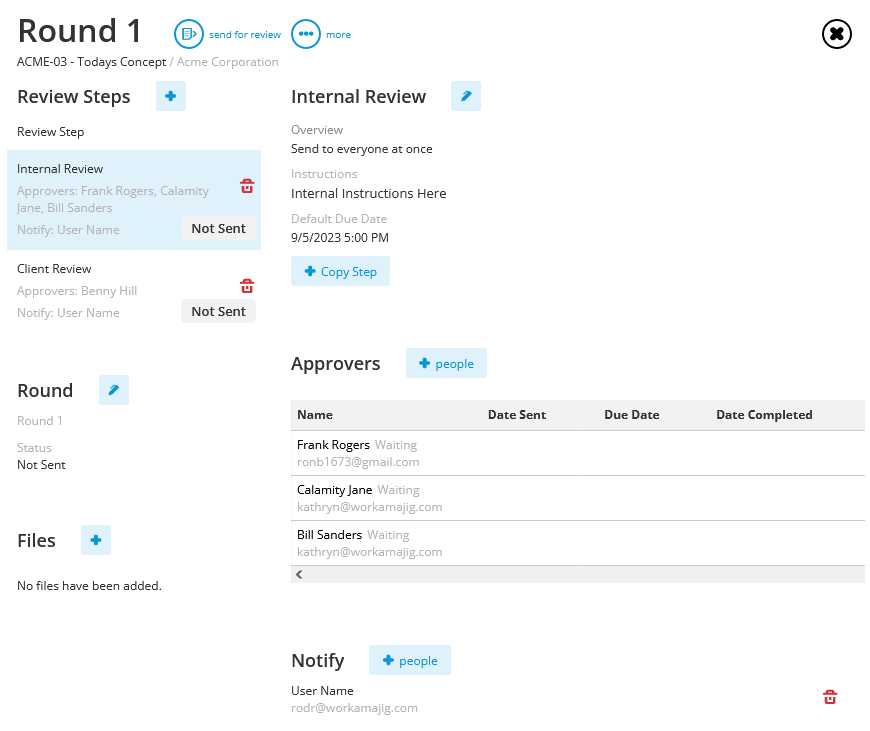Edit the Round details

tap(113, 389)
